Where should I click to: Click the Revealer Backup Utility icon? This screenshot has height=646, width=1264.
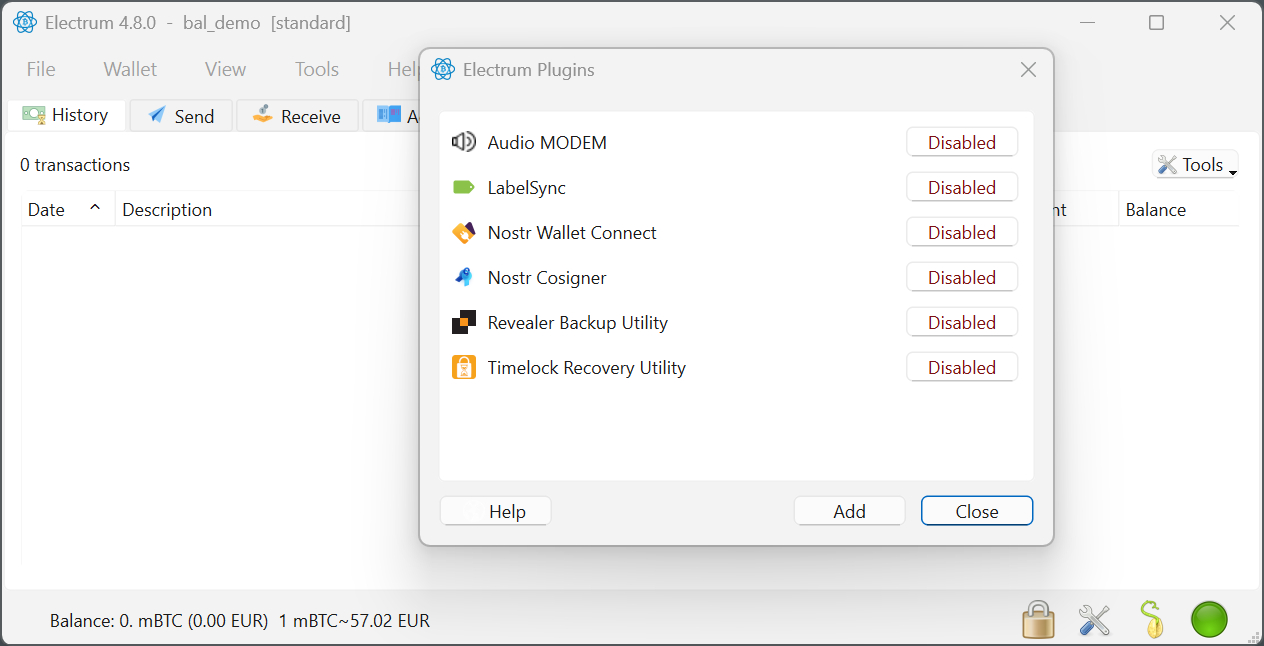[464, 323]
